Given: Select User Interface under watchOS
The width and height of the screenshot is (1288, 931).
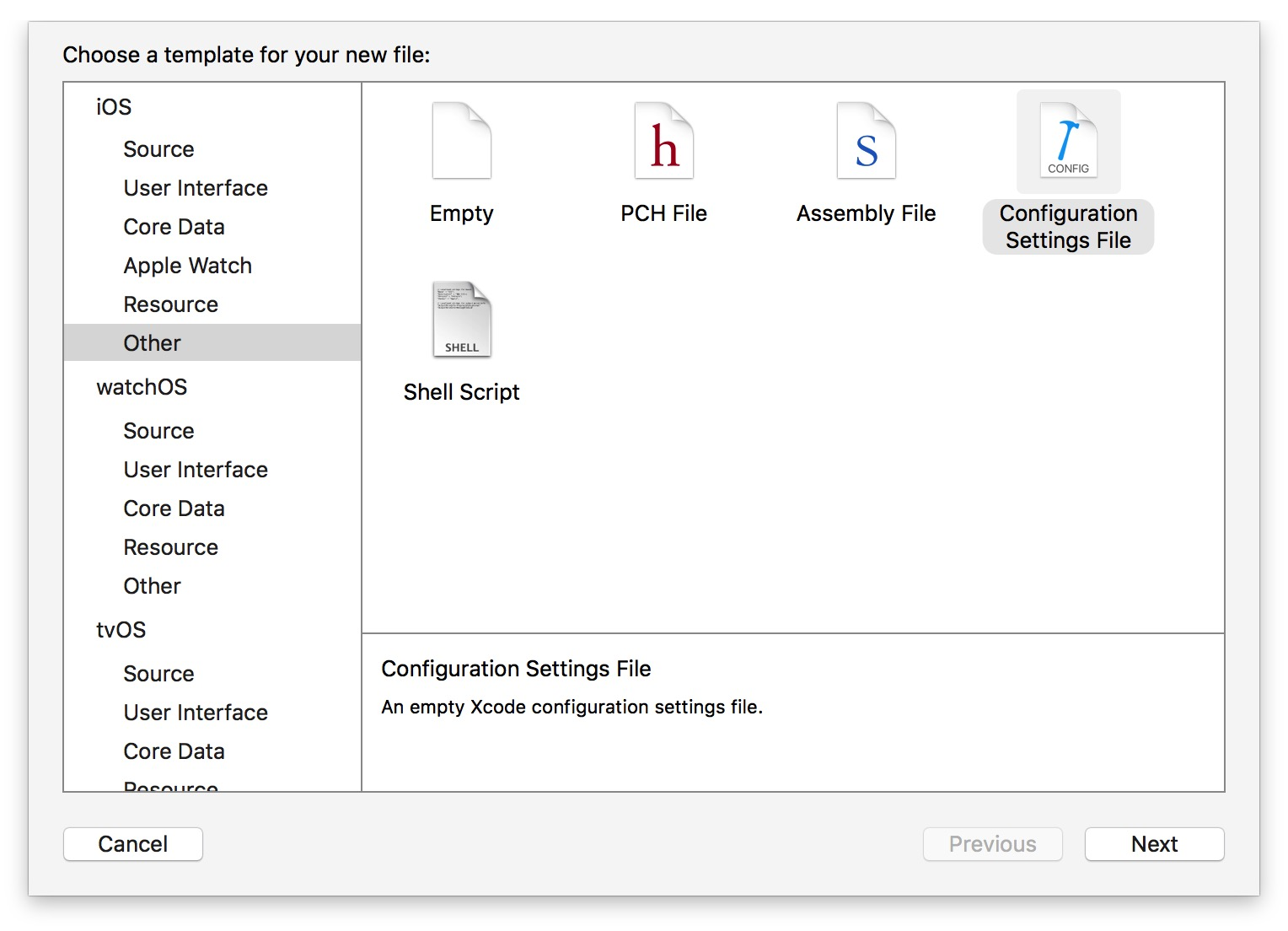Looking at the screenshot, I should click(x=196, y=470).
